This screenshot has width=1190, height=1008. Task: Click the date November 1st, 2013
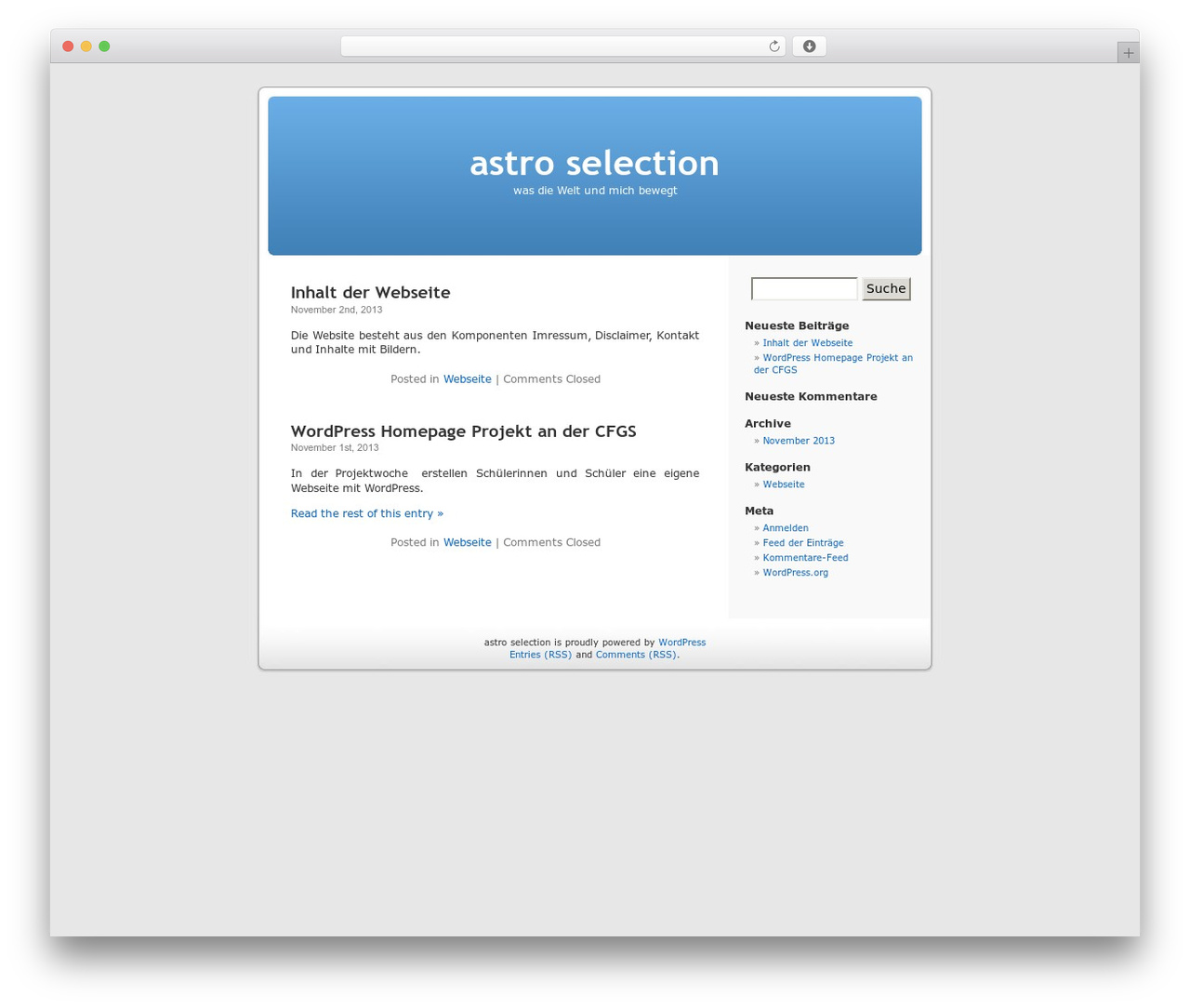(x=335, y=447)
